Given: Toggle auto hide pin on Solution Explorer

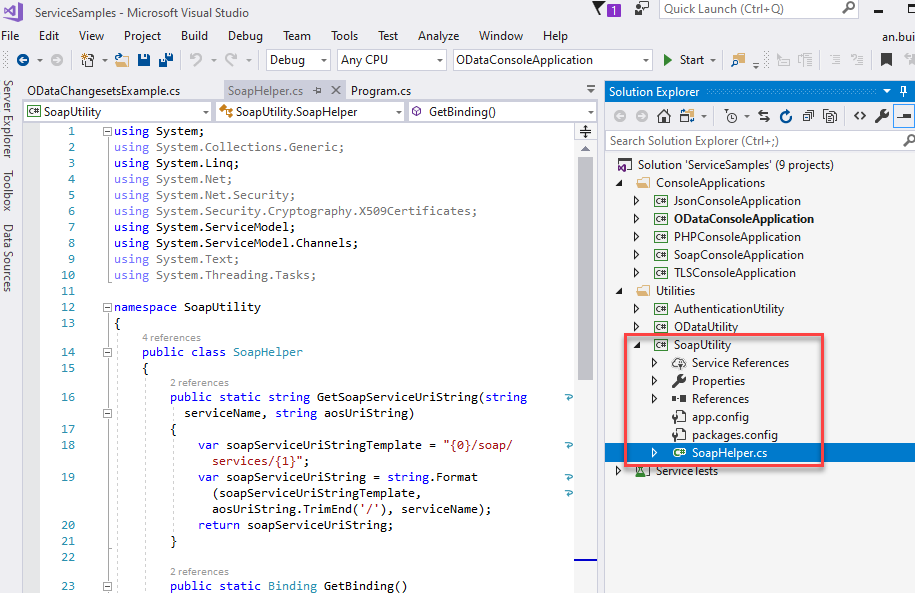Looking at the screenshot, I should [x=903, y=91].
